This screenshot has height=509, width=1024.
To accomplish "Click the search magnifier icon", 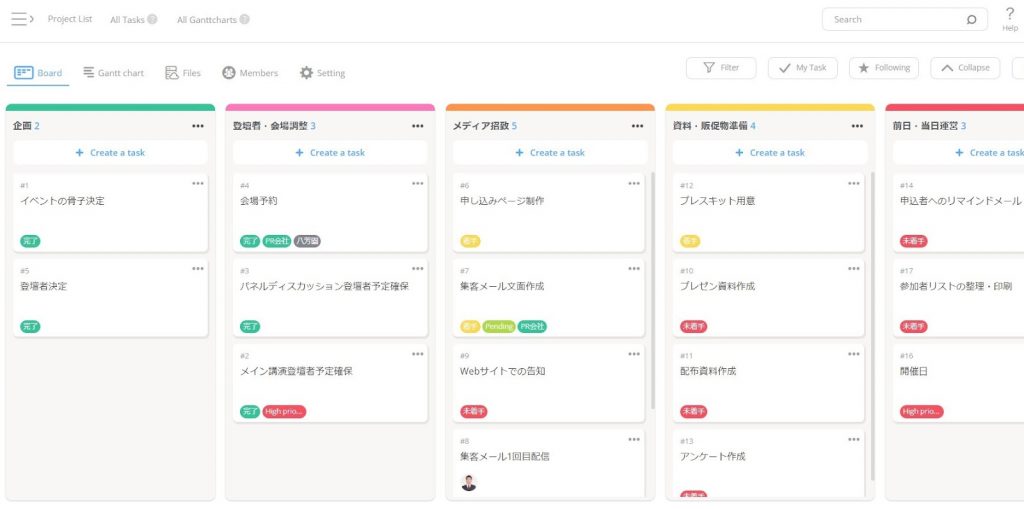I will [x=971, y=19].
